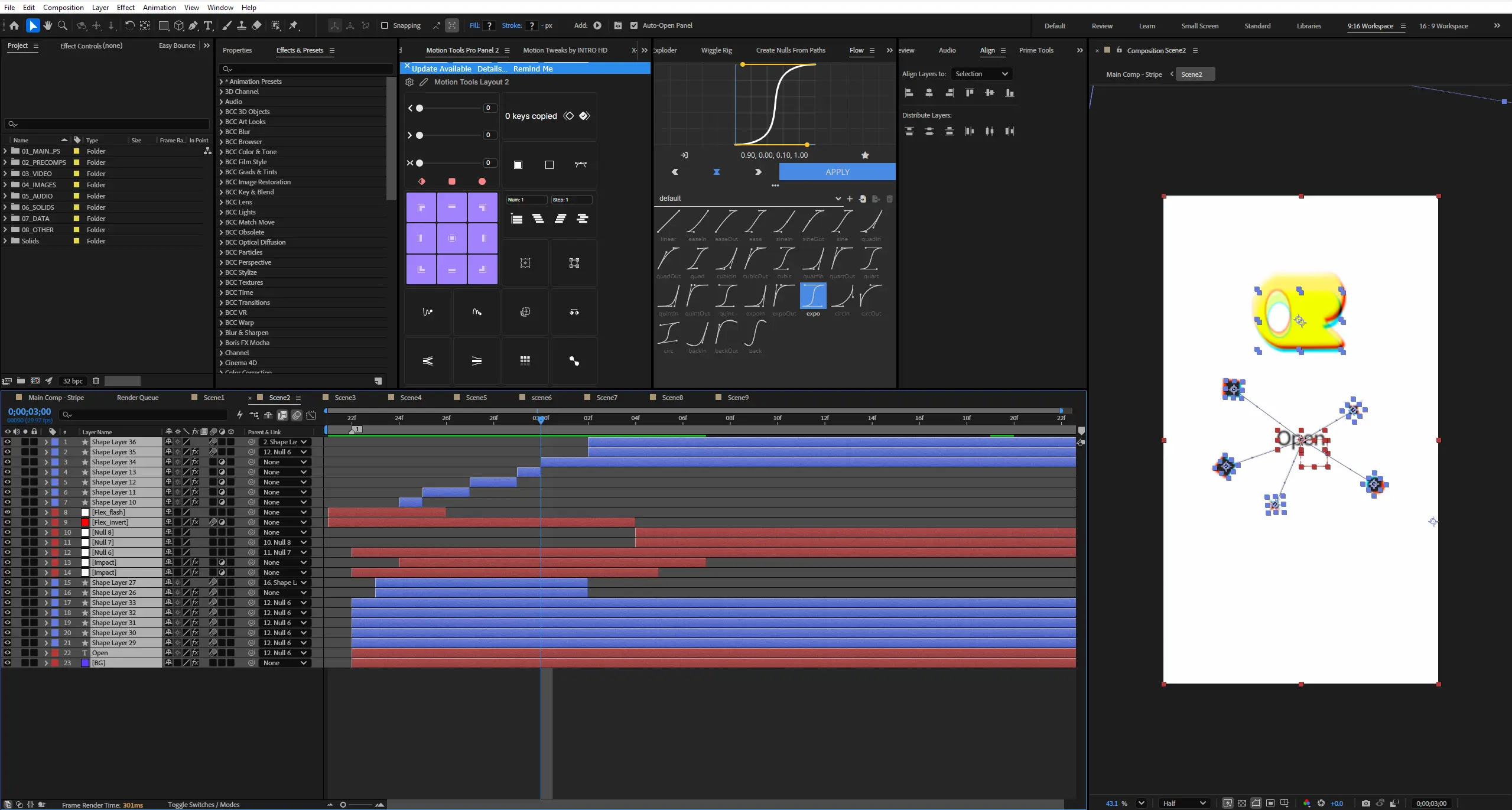
Task: Select the Puppet Pin tool
Action: pos(294,25)
